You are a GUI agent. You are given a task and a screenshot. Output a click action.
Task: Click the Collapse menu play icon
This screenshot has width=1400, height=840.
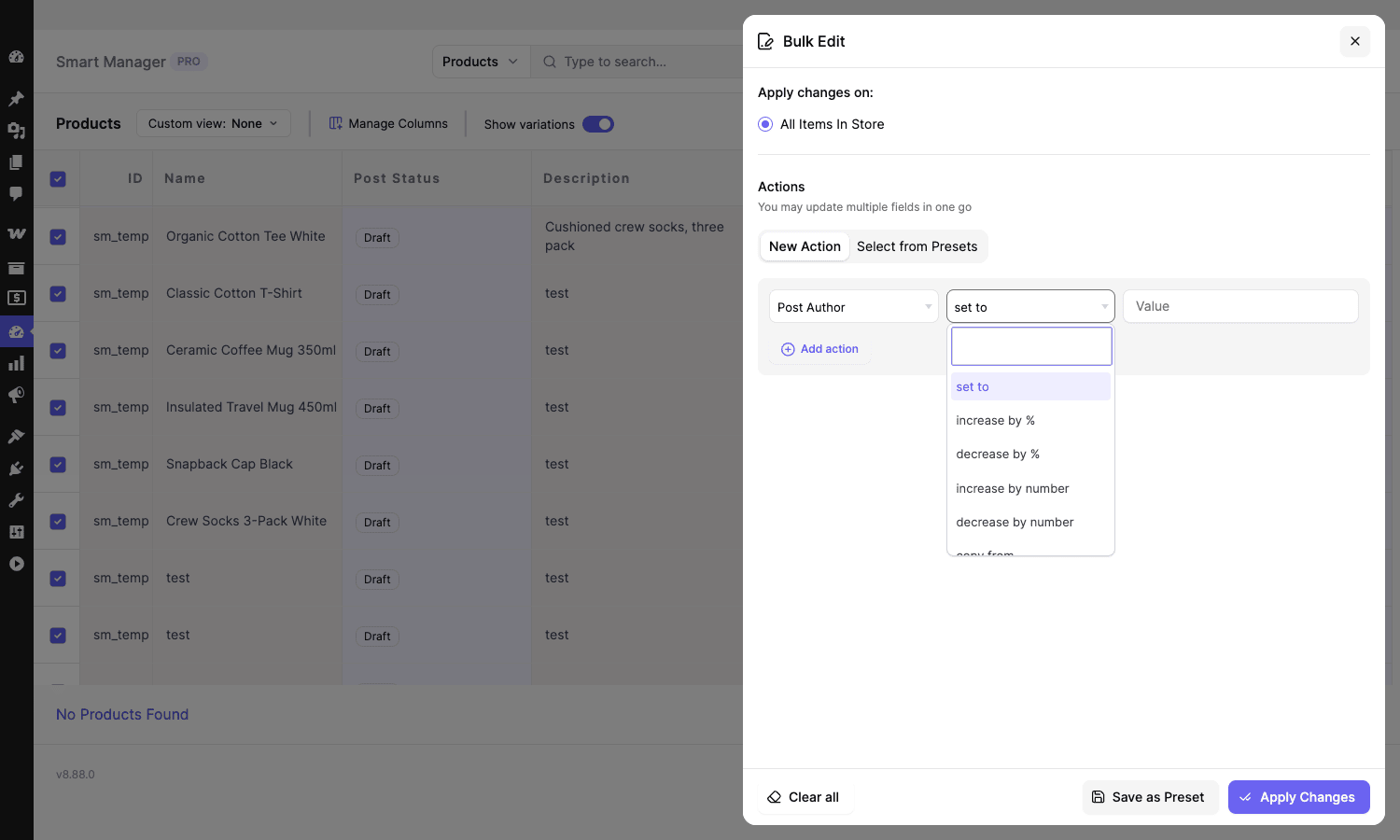tap(16, 564)
